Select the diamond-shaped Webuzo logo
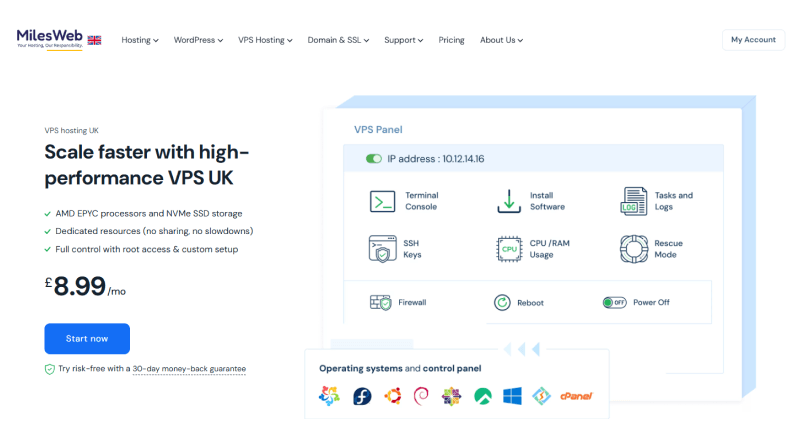Viewport: 800px width, 445px height. click(x=541, y=396)
